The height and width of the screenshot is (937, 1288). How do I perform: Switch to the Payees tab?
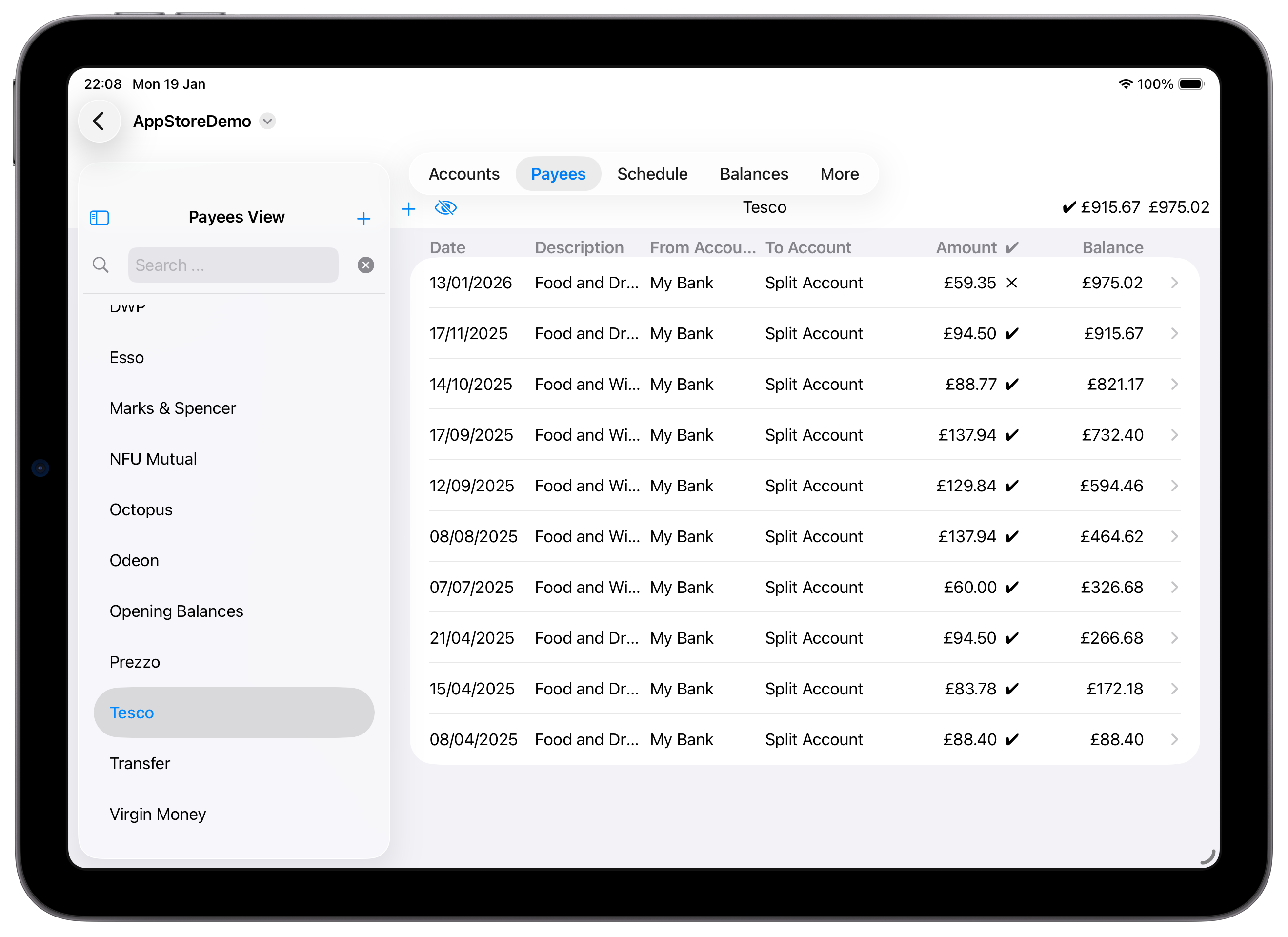(x=558, y=174)
